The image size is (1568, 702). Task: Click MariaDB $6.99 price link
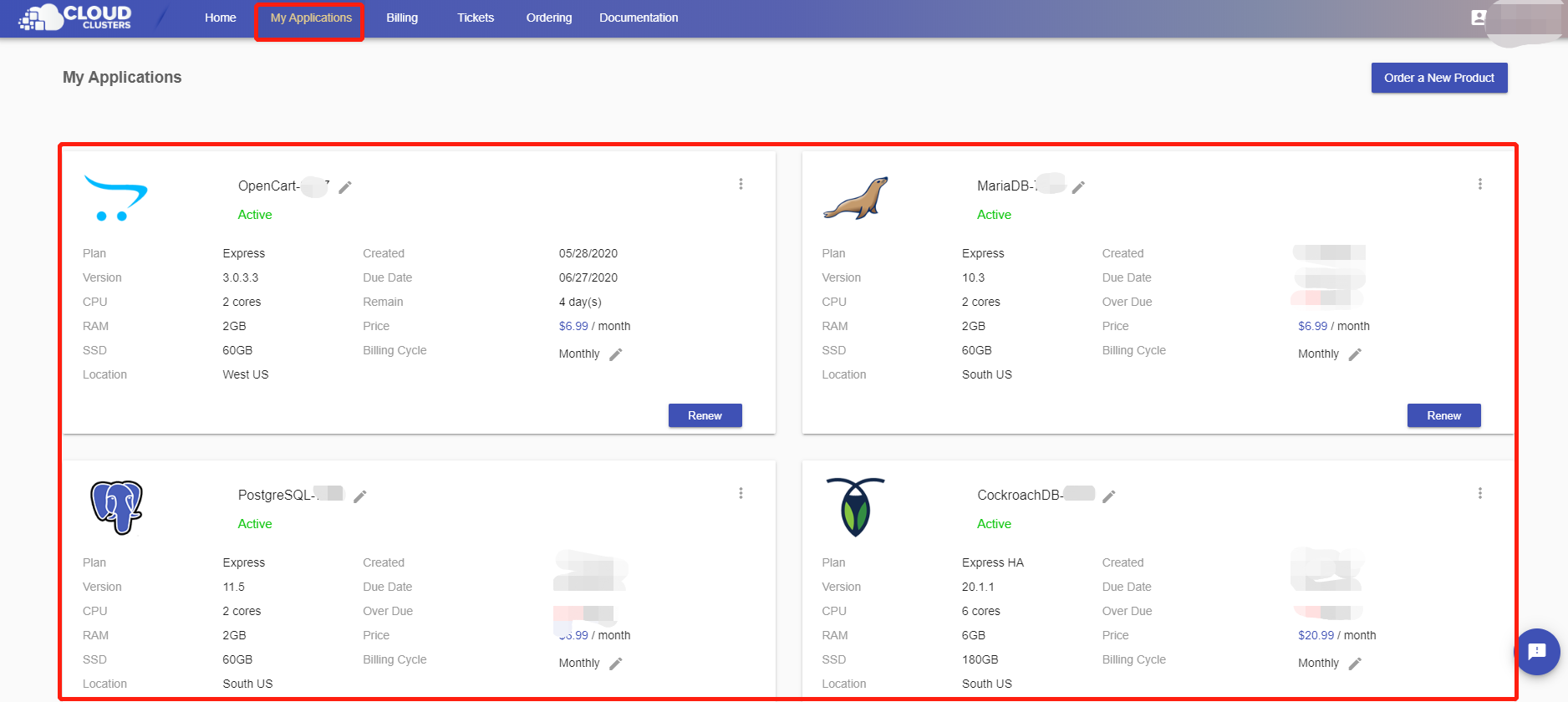point(1312,326)
